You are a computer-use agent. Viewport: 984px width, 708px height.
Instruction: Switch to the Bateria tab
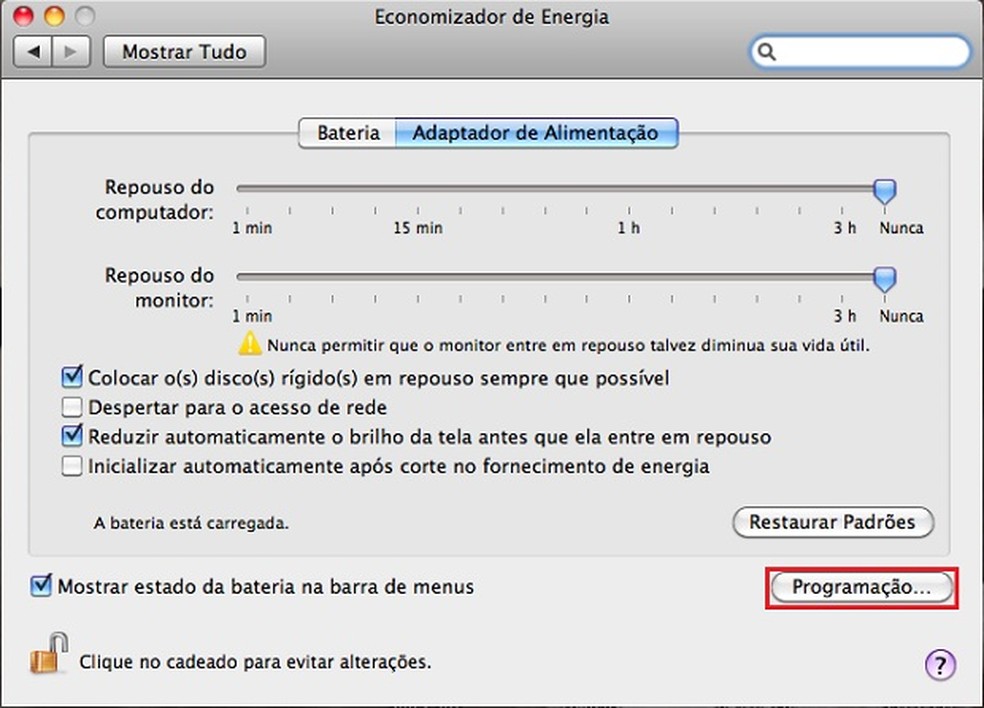(348, 133)
